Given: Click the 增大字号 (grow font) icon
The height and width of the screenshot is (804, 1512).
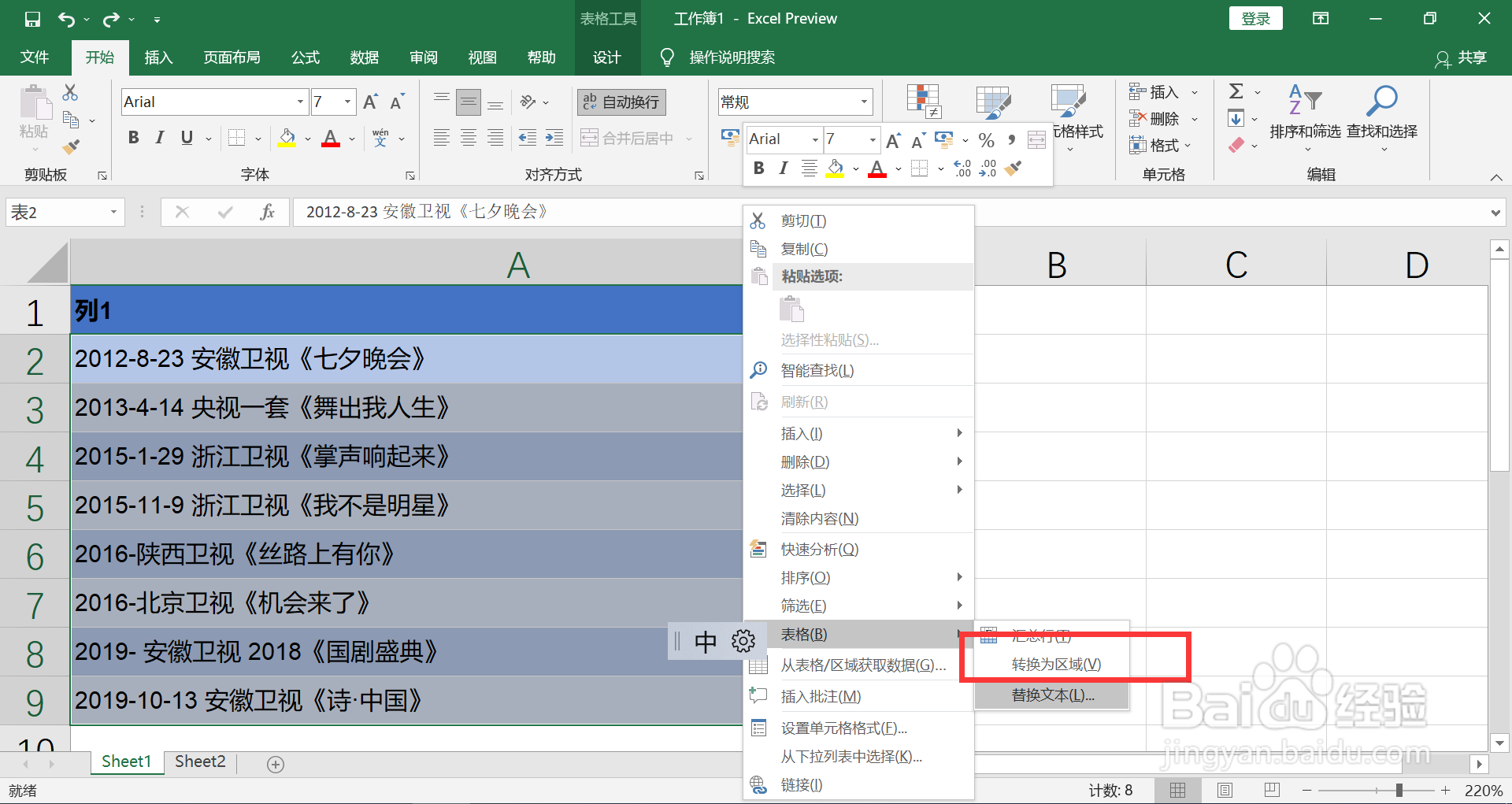Looking at the screenshot, I should pos(369,100).
